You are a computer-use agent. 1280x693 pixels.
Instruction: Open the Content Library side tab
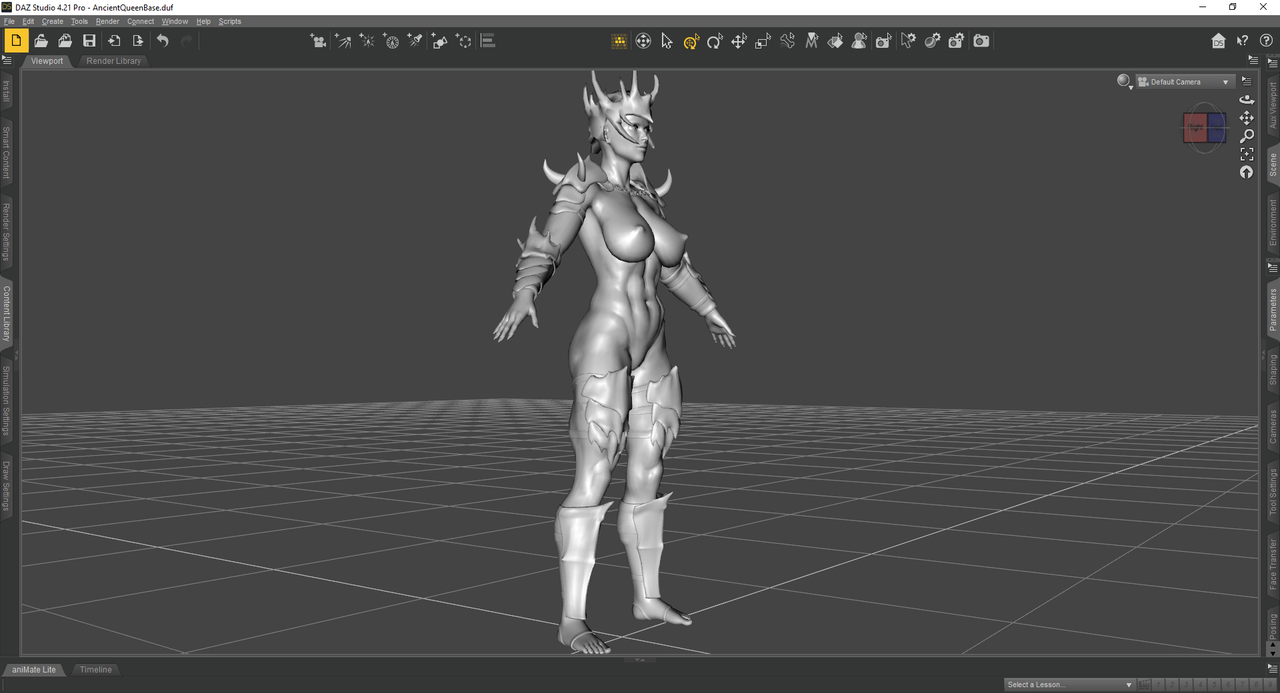click(6, 313)
